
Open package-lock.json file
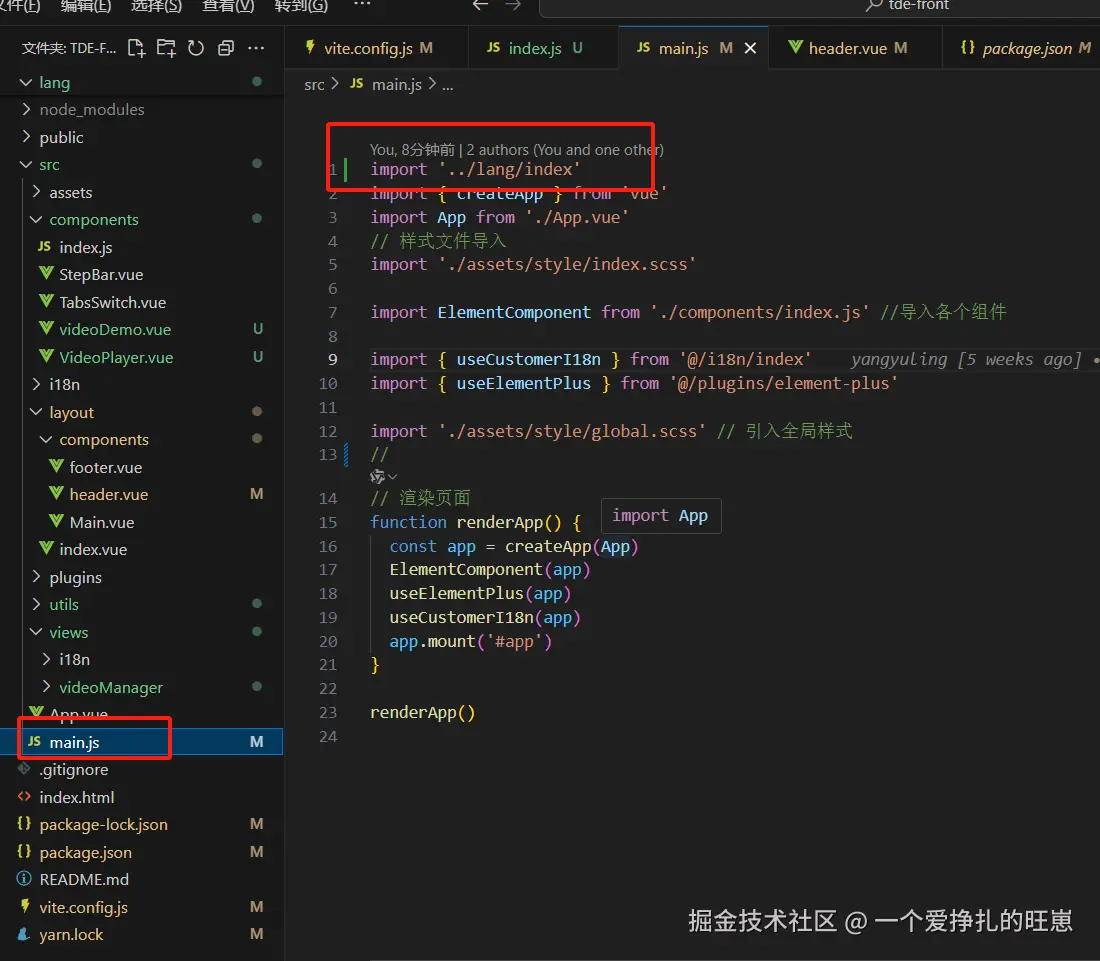[x=142, y=825]
